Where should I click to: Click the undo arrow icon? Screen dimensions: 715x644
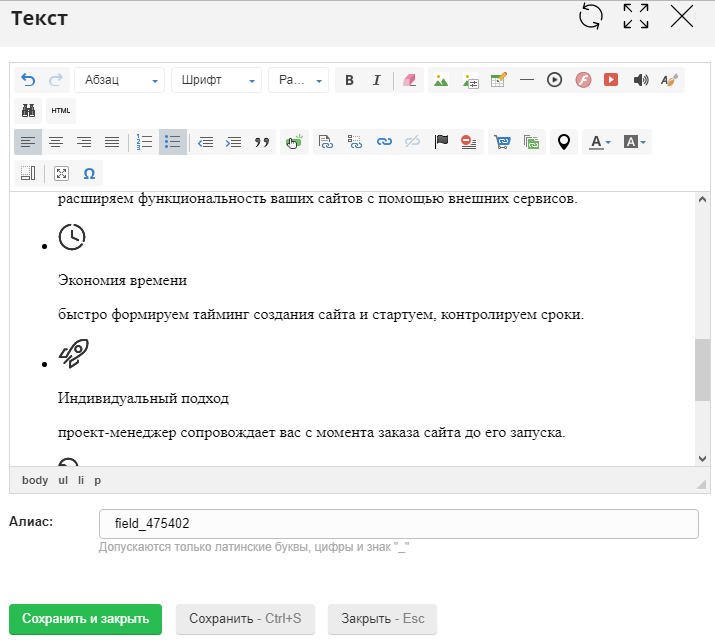[x=28, y=80]
